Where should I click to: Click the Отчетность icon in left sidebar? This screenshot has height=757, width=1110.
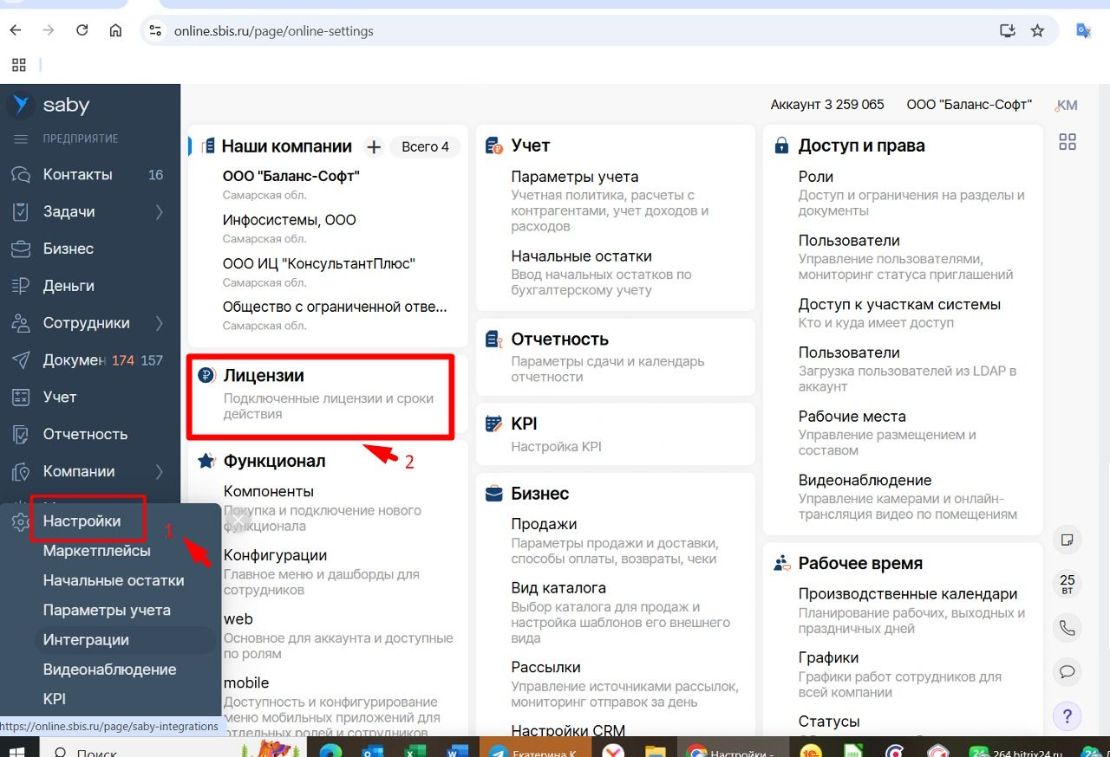[x=21, y=434]
